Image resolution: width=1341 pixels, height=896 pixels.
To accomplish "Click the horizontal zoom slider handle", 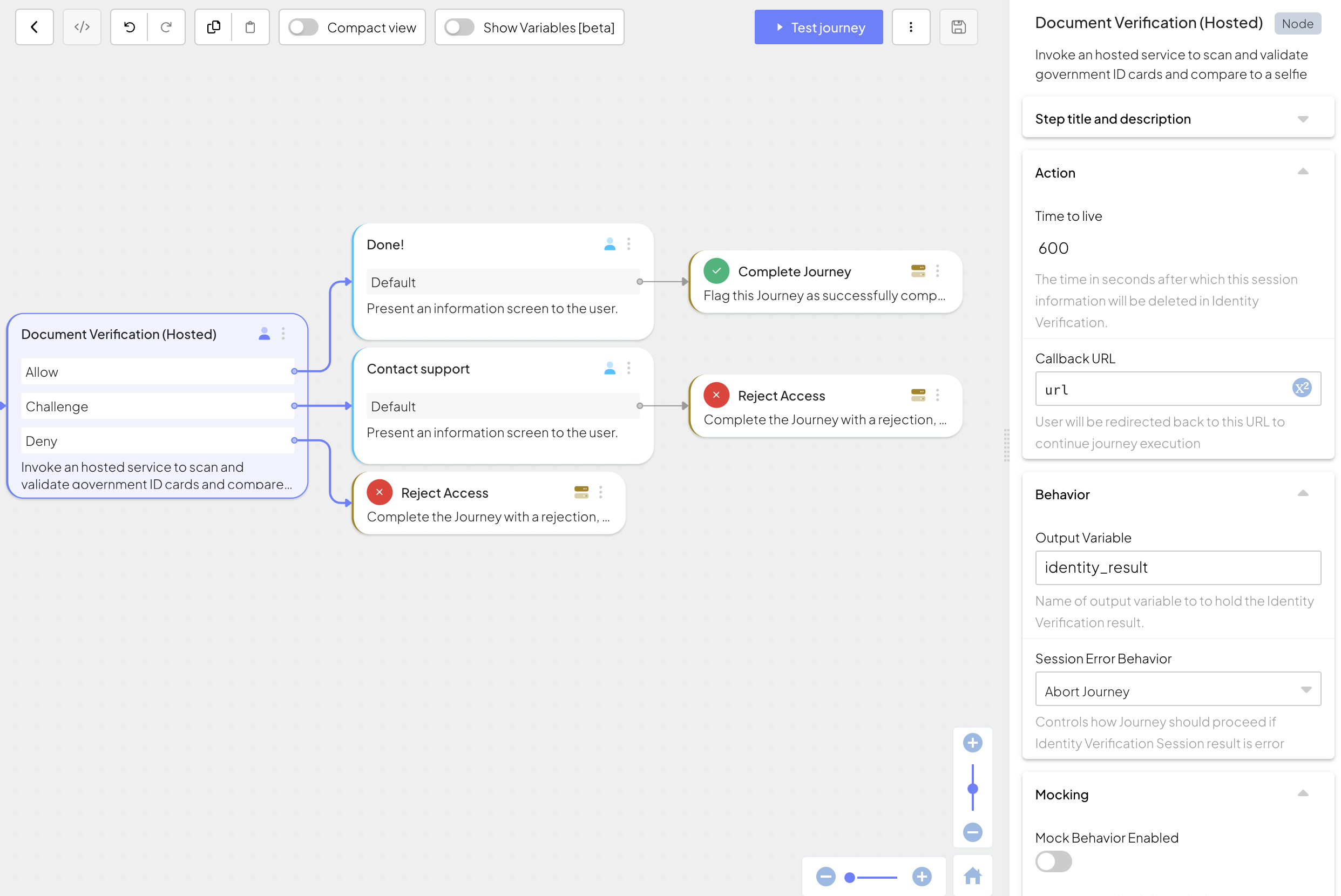I will click(850, 877).
